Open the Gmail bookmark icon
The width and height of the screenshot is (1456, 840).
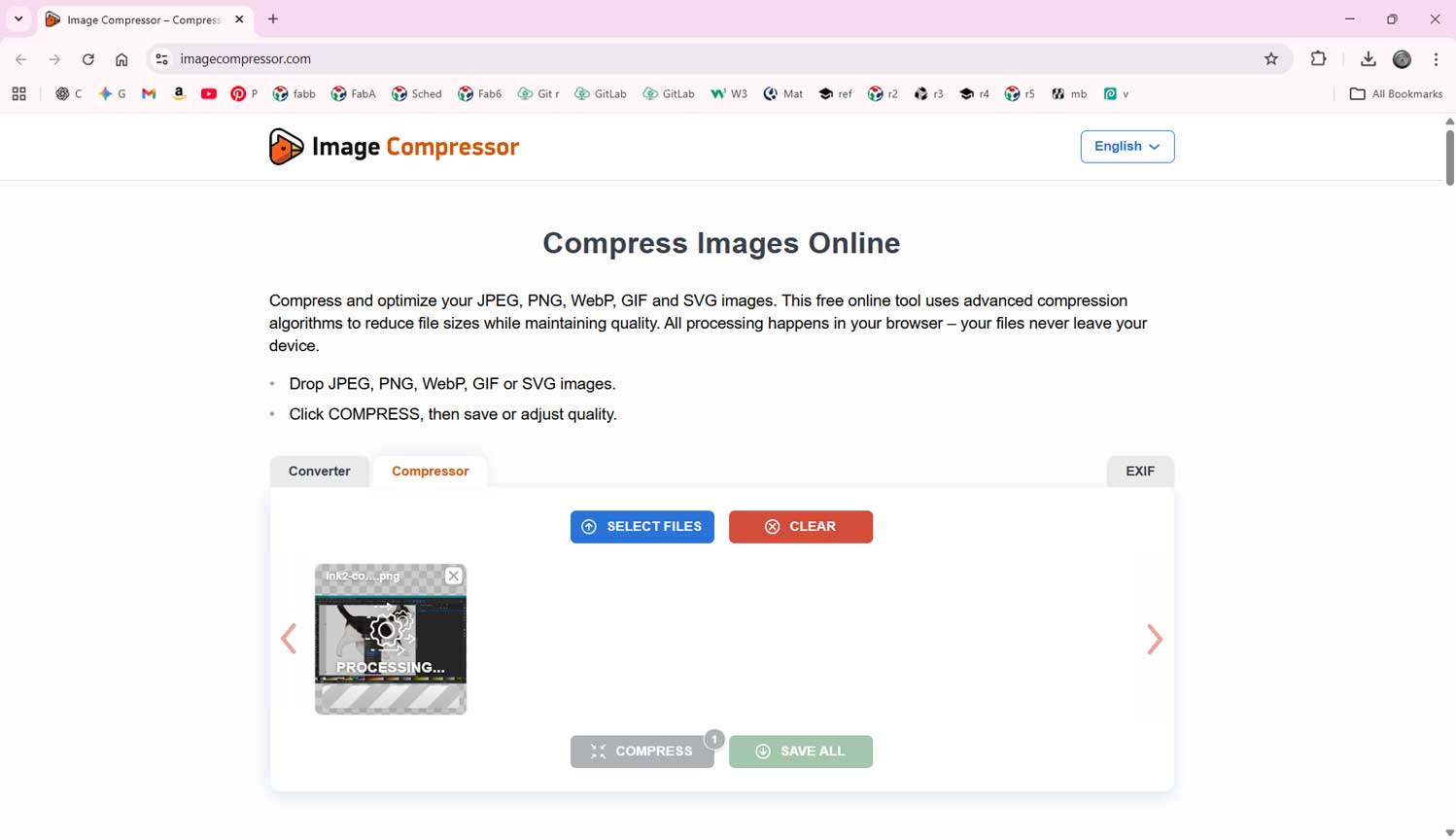(148, 93)
